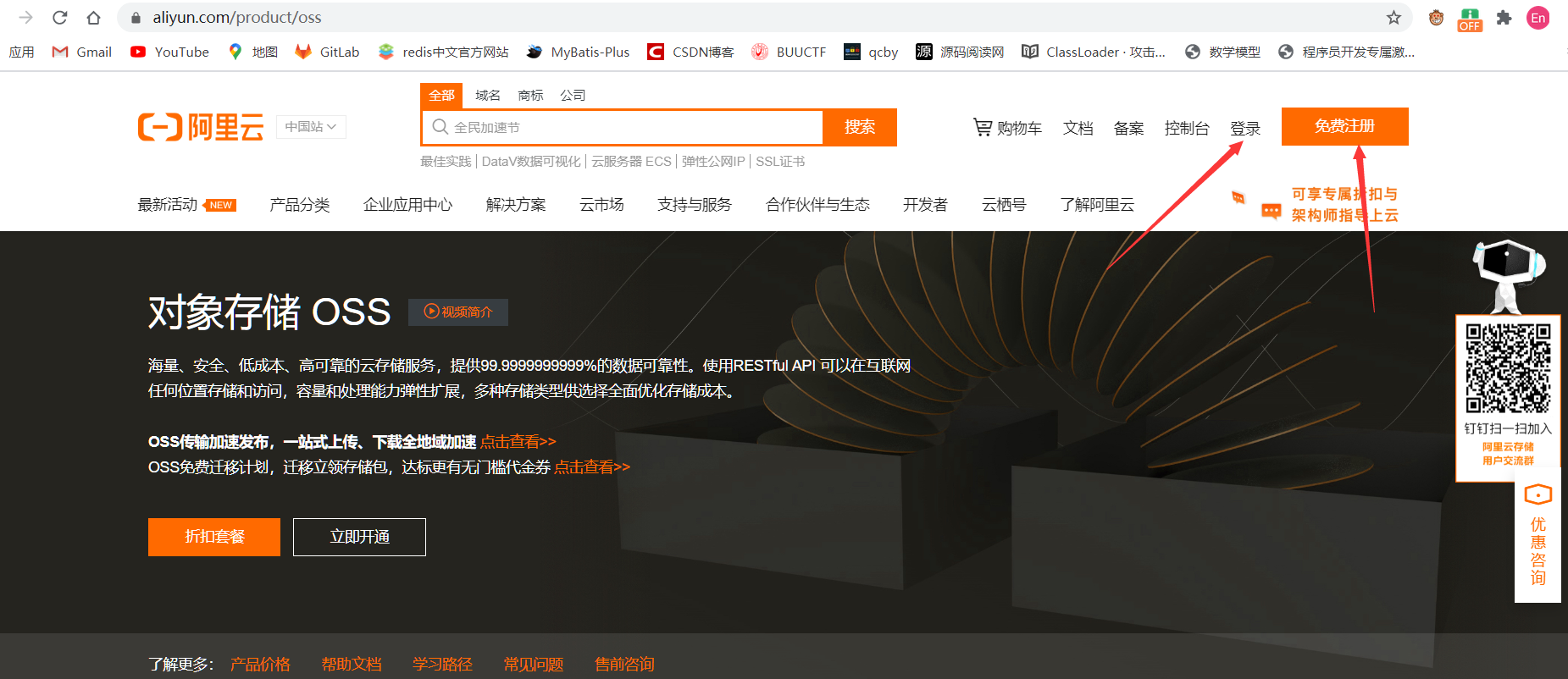Image resolution: width=1568 pixels, height=679 pixels.
Task: Open the 地图 maps bookmark
Action: pos(252,52)
